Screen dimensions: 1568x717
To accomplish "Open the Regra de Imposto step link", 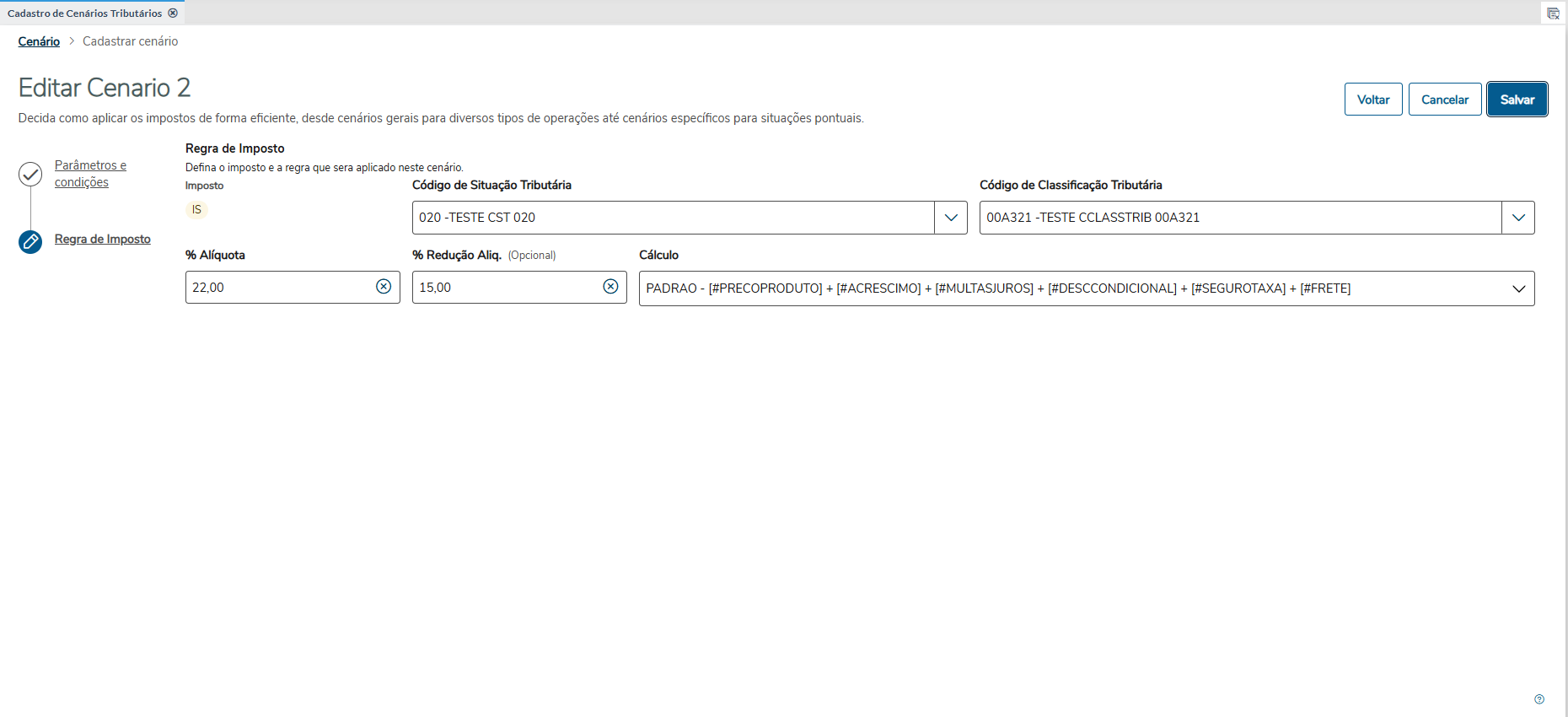I will [103, 239].
